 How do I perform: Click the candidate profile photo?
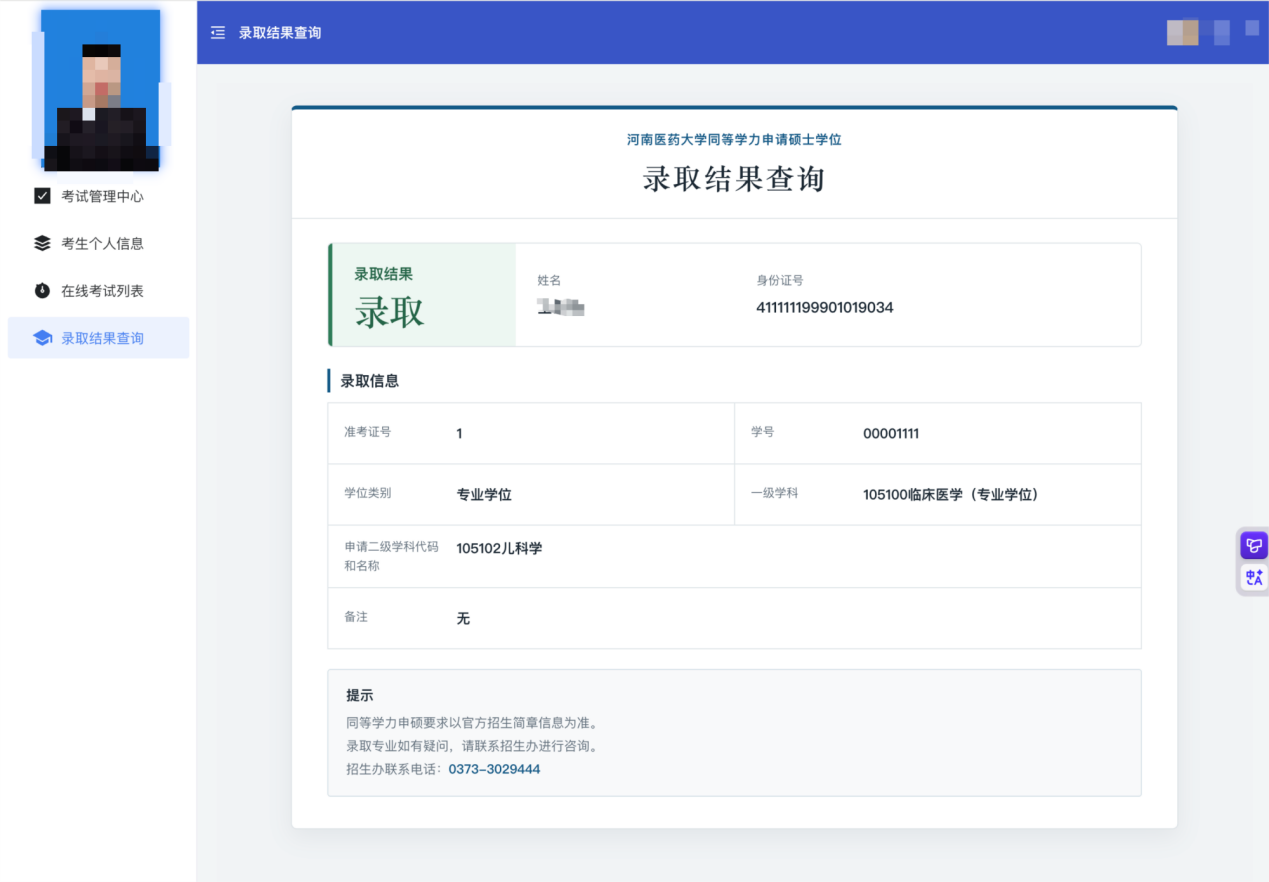(100, 91)
